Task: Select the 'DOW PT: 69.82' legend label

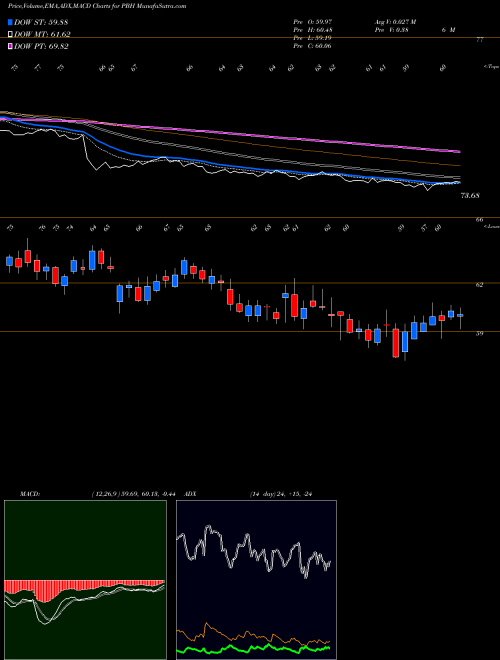Action: pyautogui.click(x=41, y=46)
